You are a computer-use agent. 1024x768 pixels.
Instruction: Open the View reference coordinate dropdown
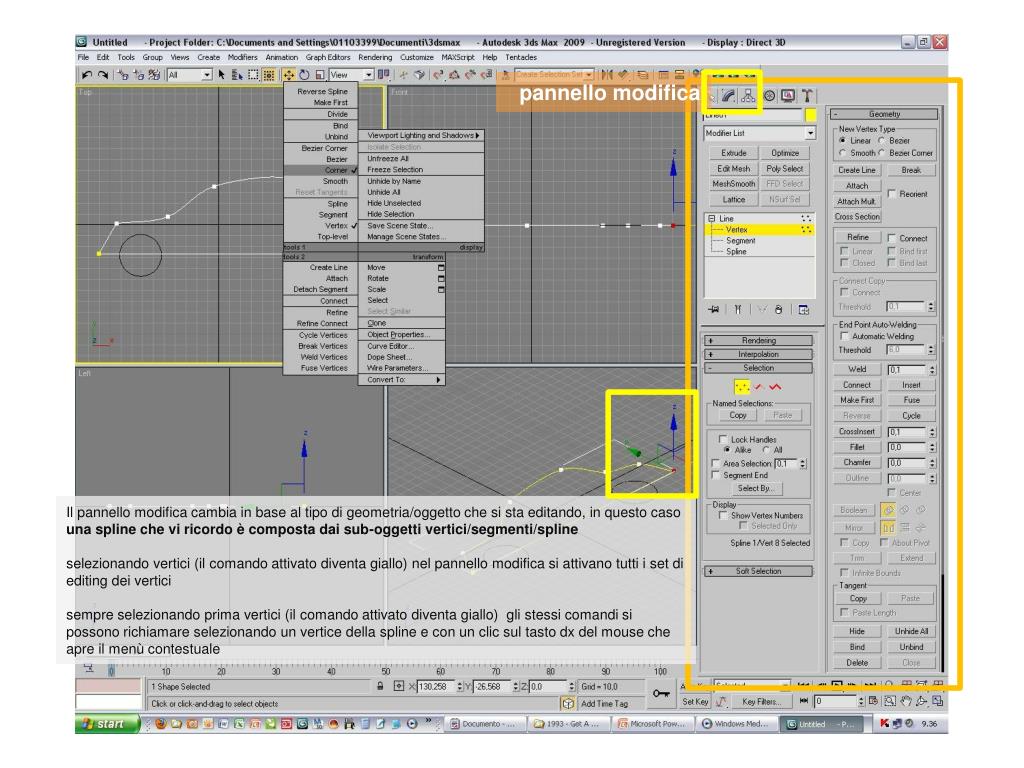pyautogui.click(x=351, y=75)
